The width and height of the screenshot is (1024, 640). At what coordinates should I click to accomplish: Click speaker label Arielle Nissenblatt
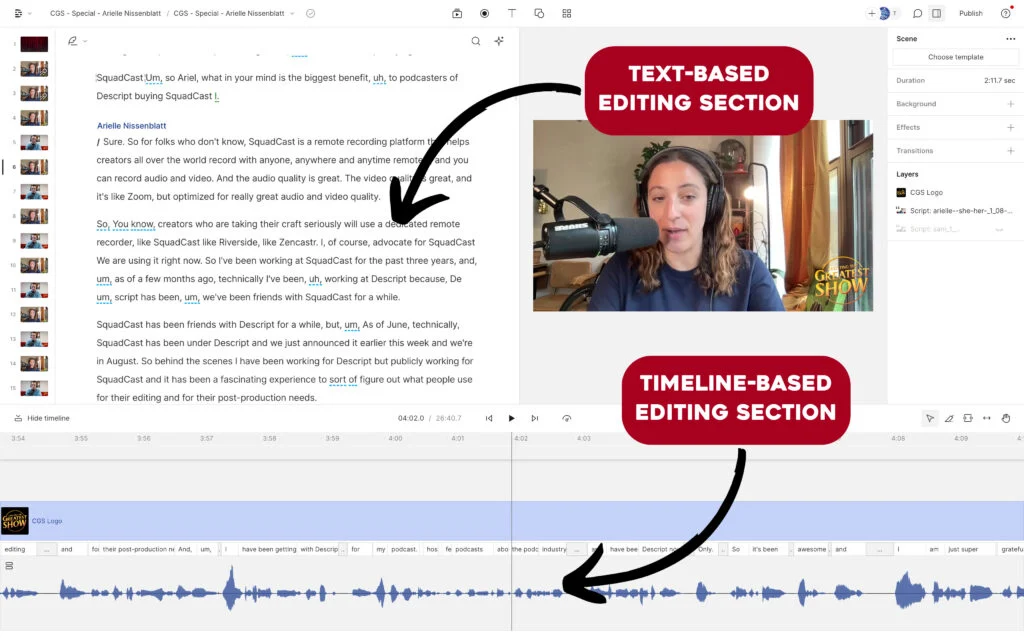[x=131, y=125]
